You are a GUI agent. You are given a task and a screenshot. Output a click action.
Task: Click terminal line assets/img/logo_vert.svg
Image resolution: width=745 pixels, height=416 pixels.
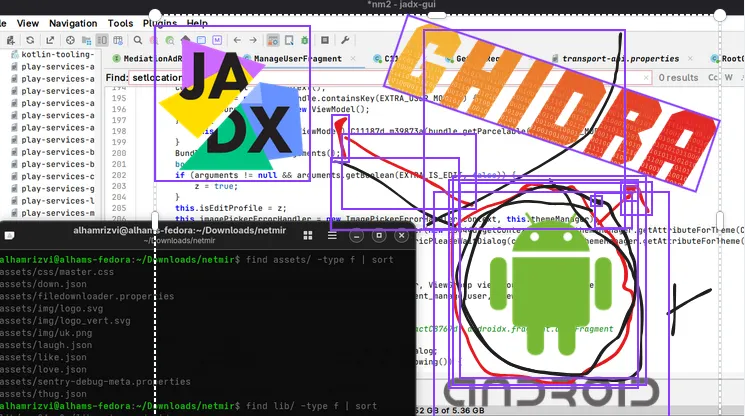point(65,321)
